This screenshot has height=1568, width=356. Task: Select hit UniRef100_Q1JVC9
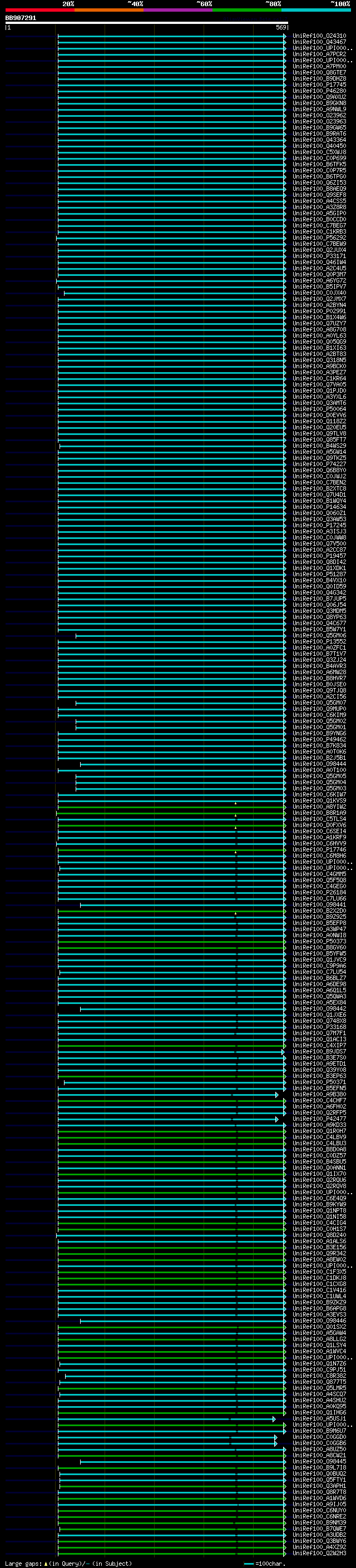coord(319,960)
